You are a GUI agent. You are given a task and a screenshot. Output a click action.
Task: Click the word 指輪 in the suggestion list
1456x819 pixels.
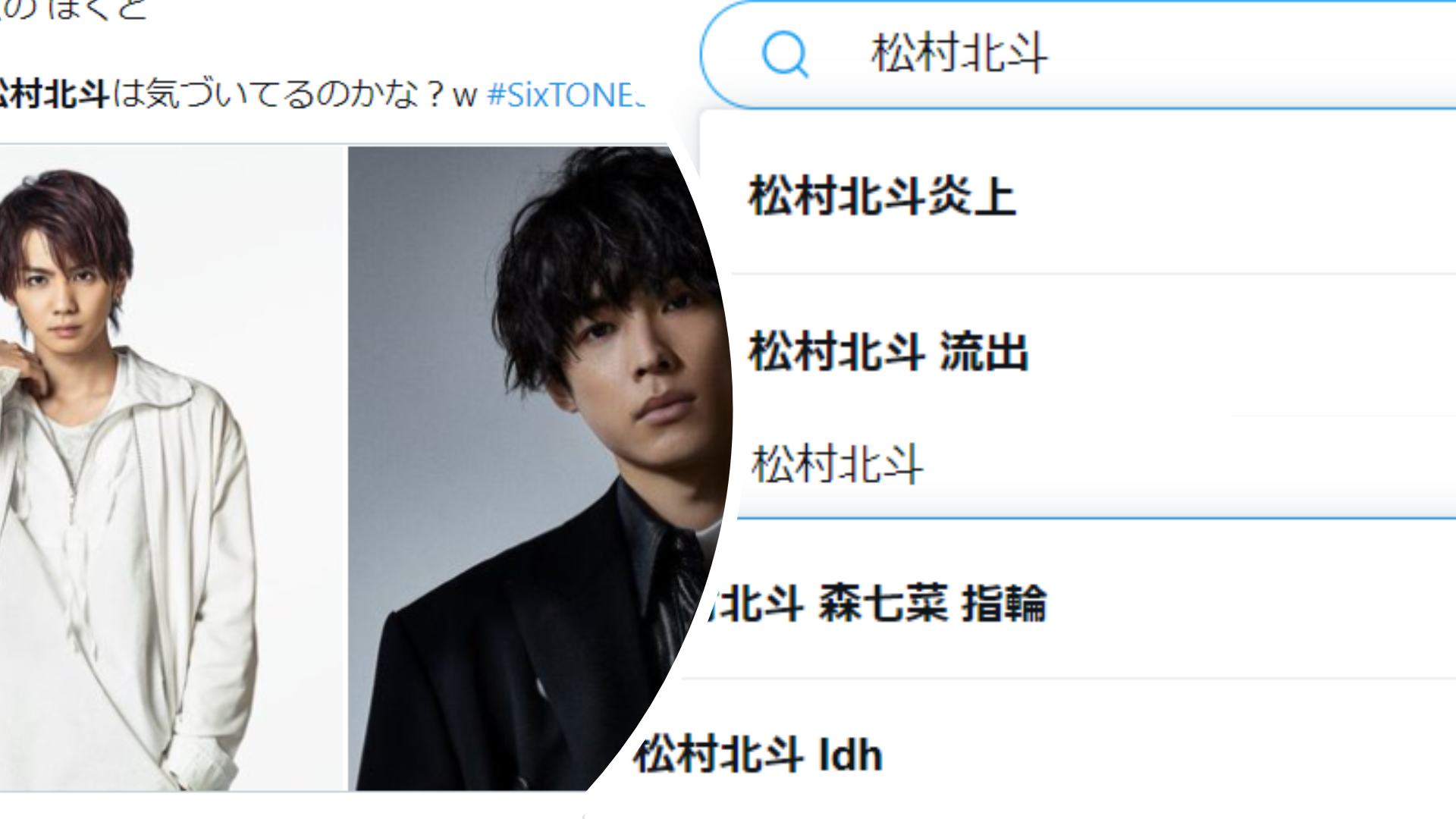pyautogui.click(x=1005, y=604)
